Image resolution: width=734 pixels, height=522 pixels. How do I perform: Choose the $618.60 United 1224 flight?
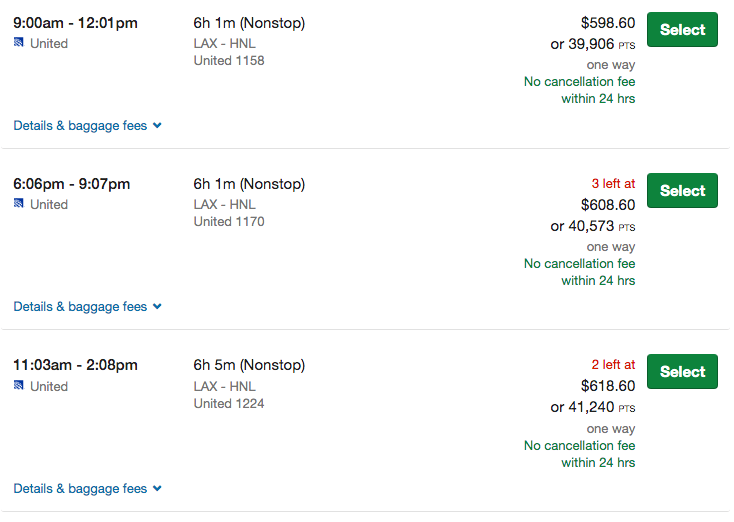[682, 372]
